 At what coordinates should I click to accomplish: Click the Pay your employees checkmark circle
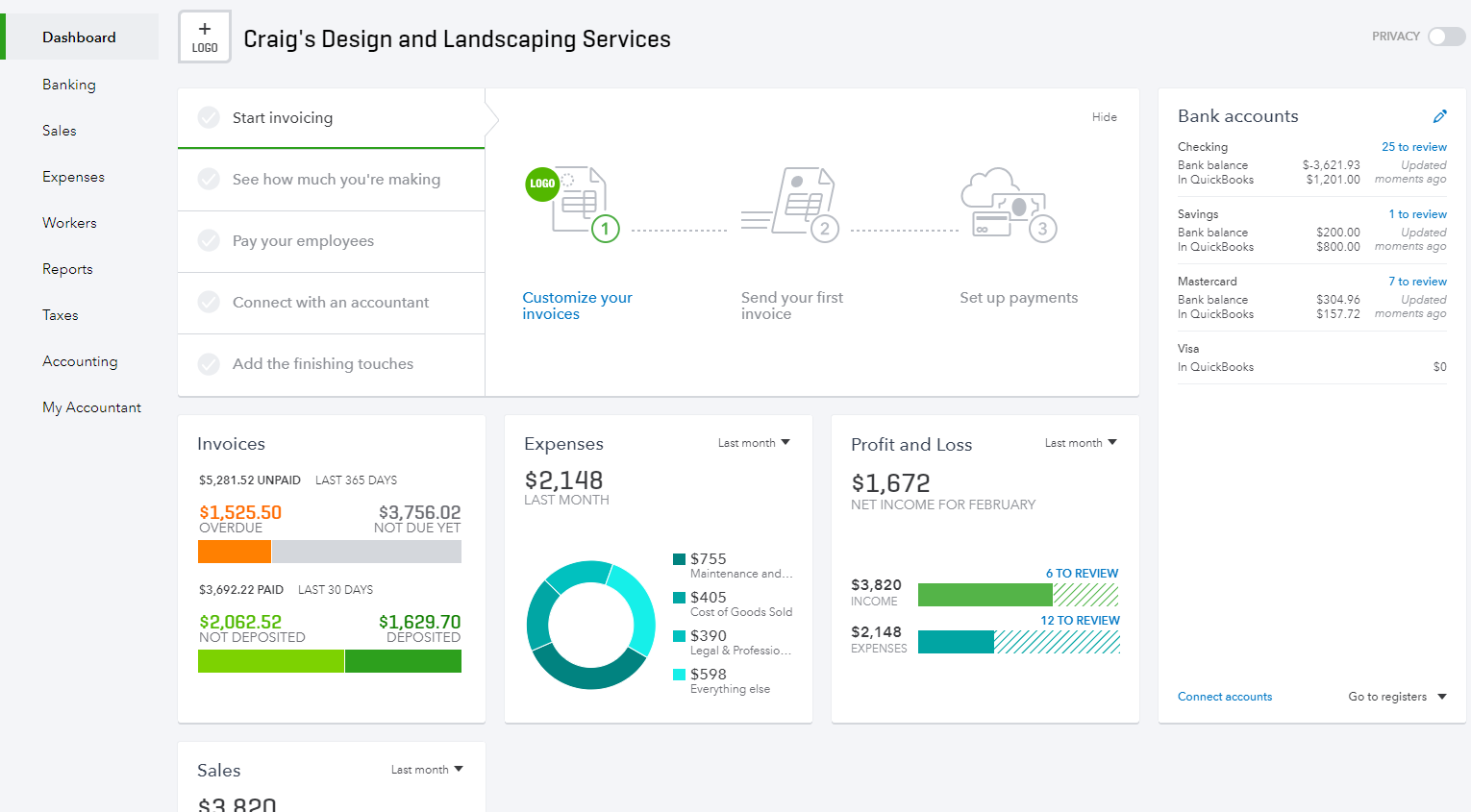click(x=209, y=240)
